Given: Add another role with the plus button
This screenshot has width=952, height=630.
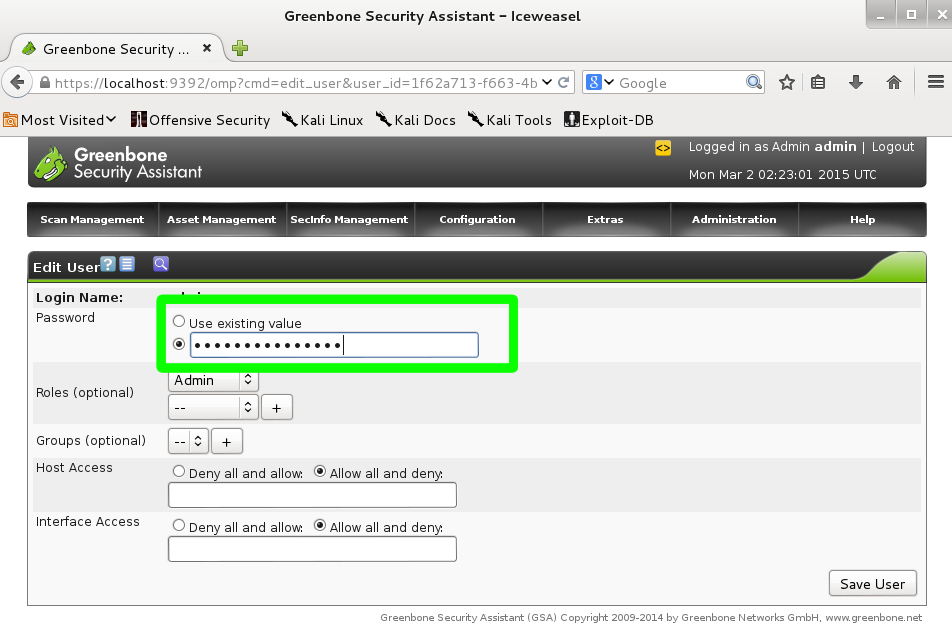Looking at the screenshot, I should (277, 407).
